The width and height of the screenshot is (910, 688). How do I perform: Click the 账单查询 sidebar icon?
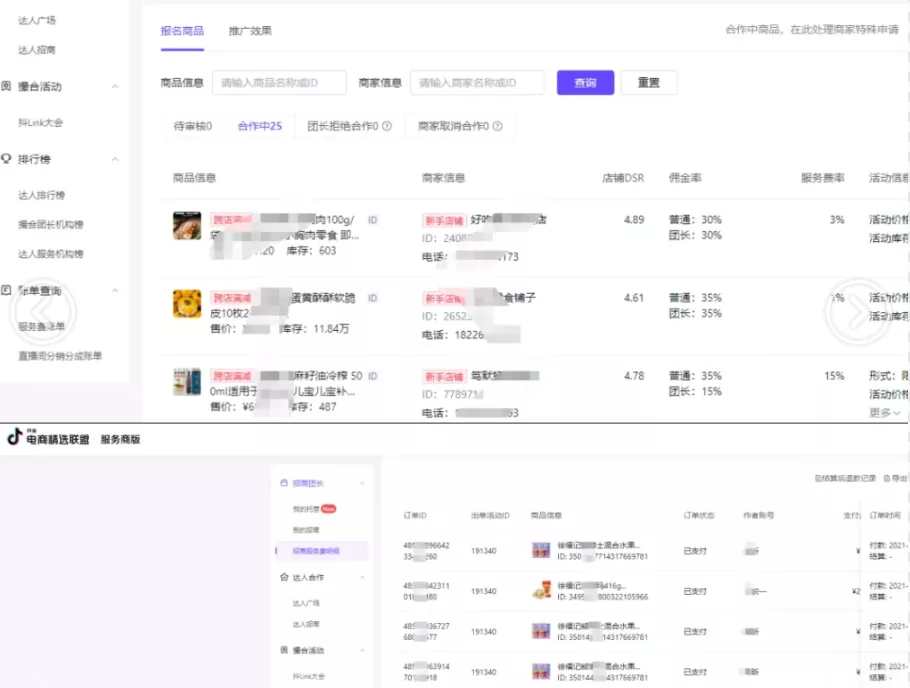pyautogui.click(x=8, y=290)
